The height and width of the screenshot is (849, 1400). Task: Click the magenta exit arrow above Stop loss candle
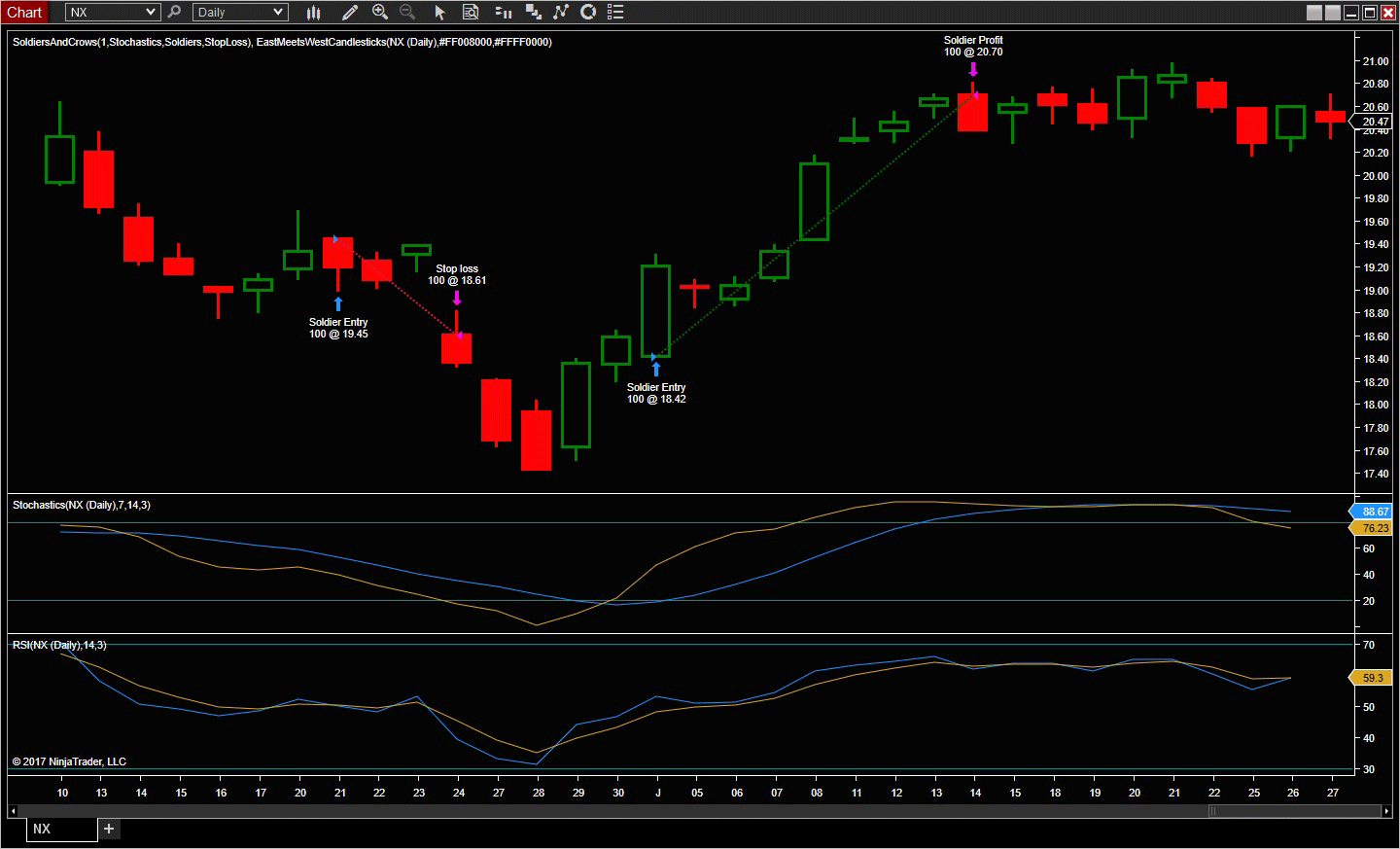[457, 298]
